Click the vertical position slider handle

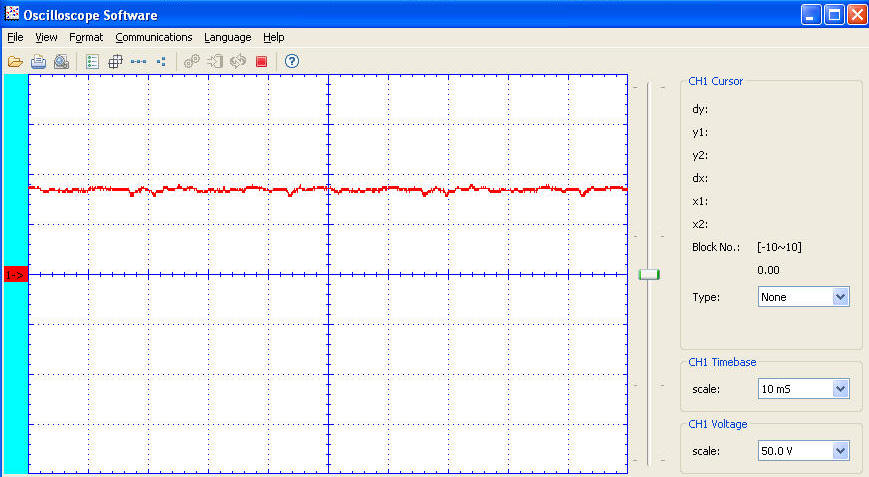[649, 274]
